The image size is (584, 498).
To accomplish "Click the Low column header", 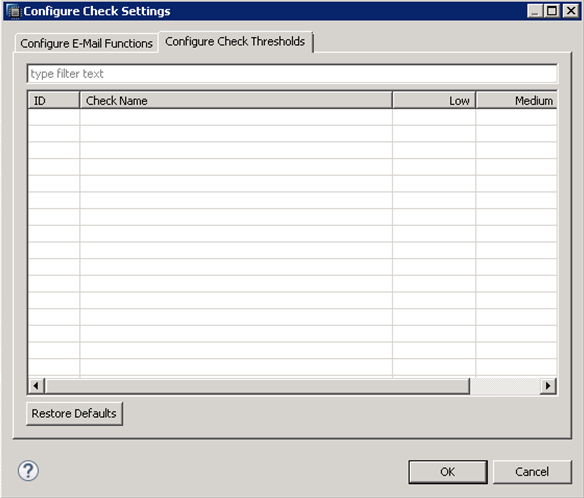I will [x=434, y=101].
